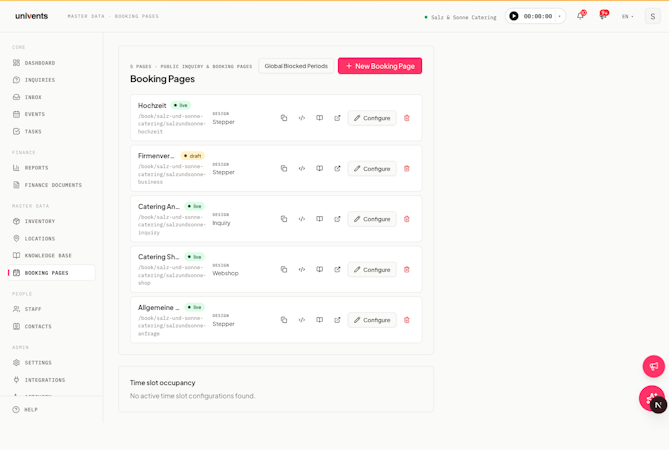
Task: Click book icon in Allgemeine row
Action: tap(320, 320)
